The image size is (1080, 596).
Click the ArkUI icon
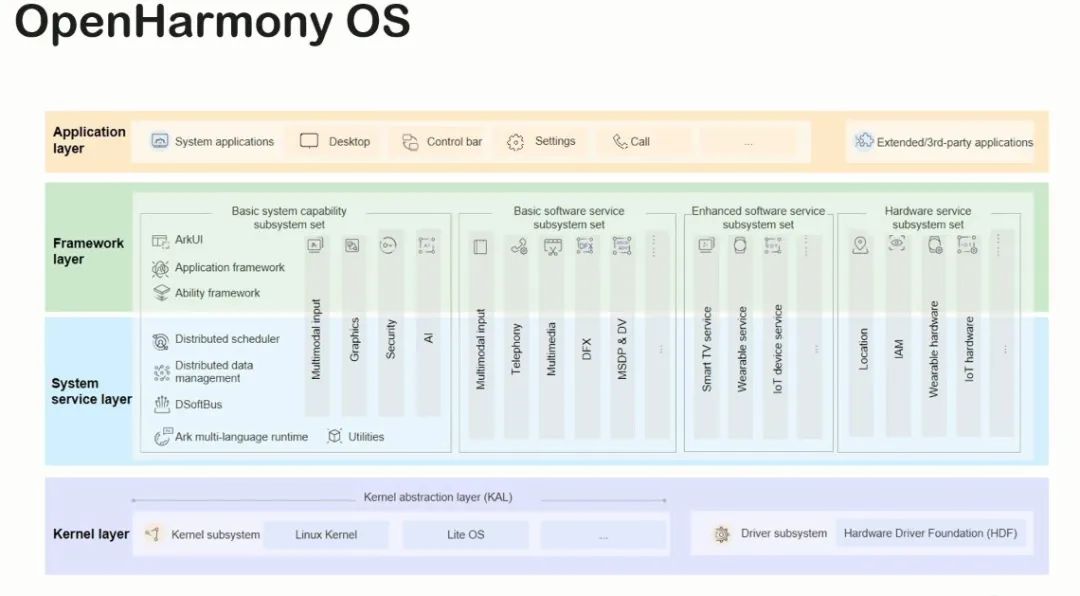160,240
